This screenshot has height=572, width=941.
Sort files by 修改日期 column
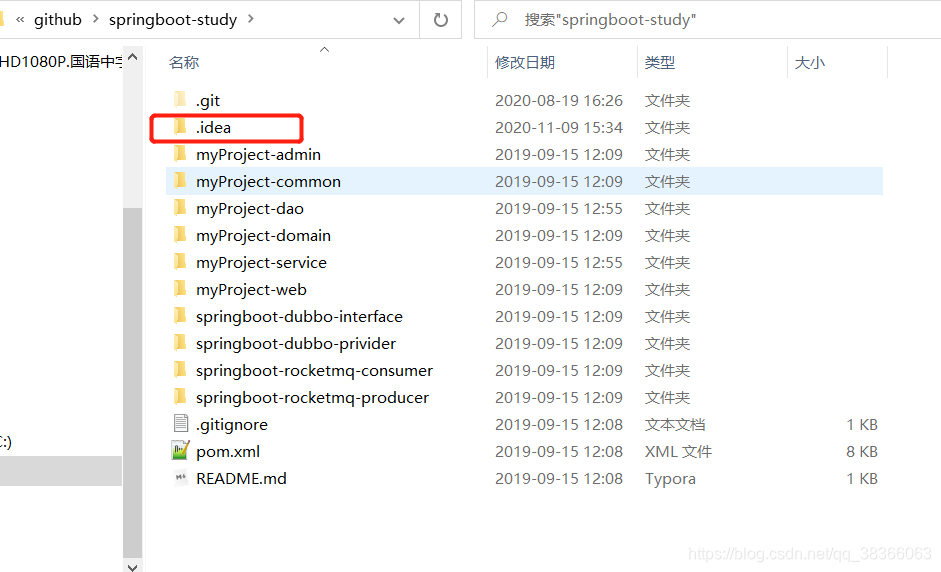[525, 62]
